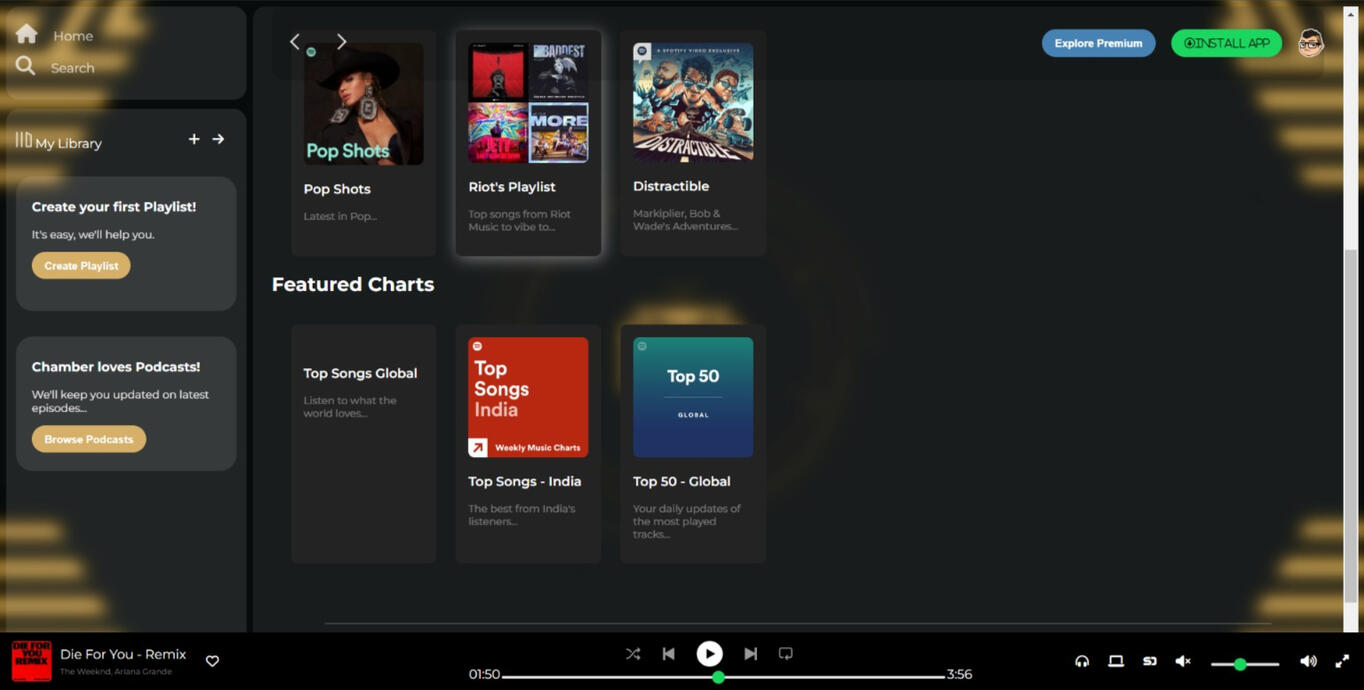Enable repeat mode
Viewport: 1364px width, 690px height.
pos(785,653)
